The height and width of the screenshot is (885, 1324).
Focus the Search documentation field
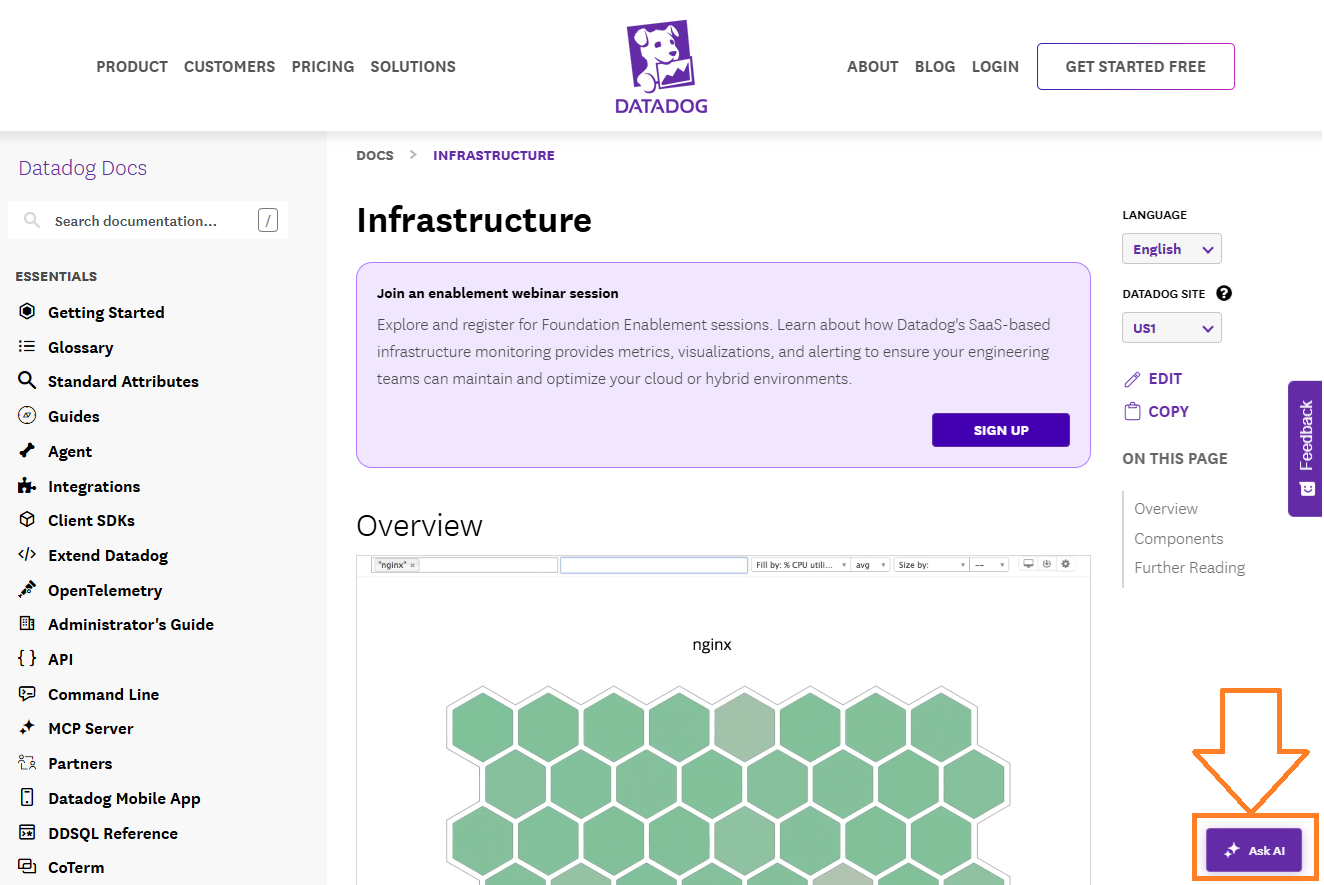coord(148,221)
